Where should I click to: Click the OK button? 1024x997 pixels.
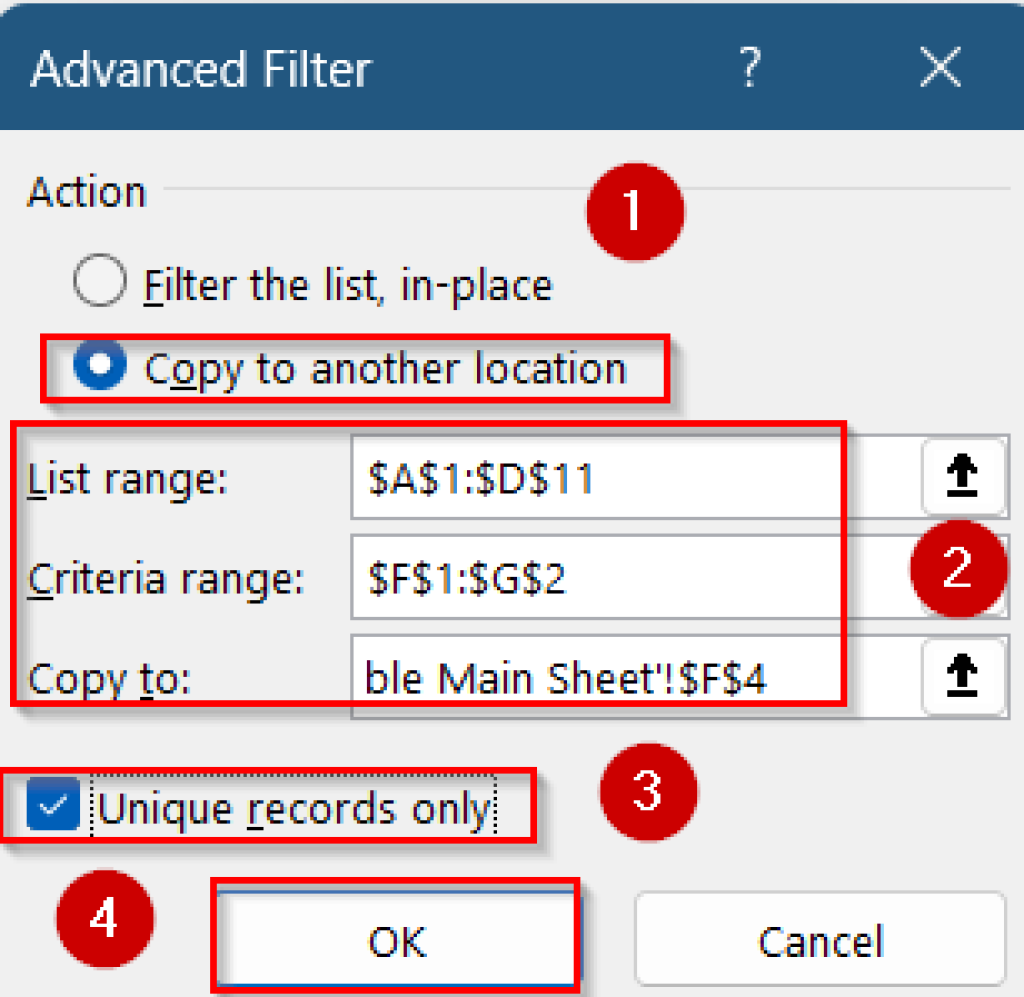click(396, 941)
